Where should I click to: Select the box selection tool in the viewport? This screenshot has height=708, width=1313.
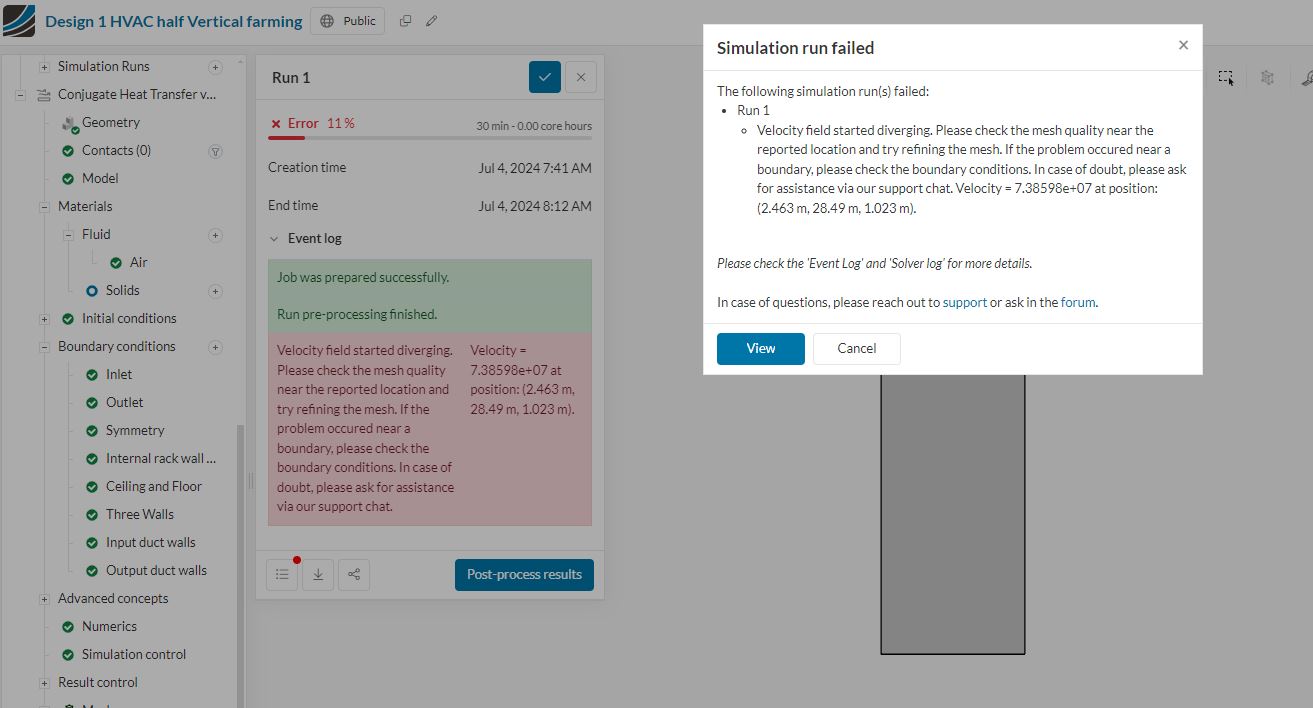point(1226,77)
